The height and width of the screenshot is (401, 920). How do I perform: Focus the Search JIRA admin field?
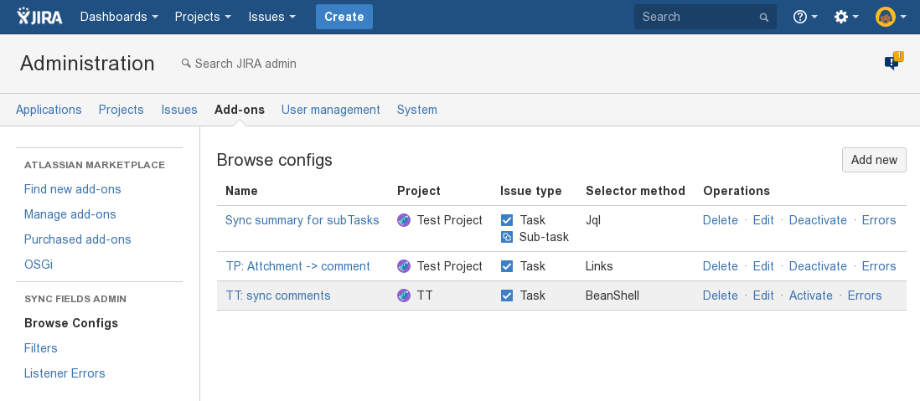point(245,63)
